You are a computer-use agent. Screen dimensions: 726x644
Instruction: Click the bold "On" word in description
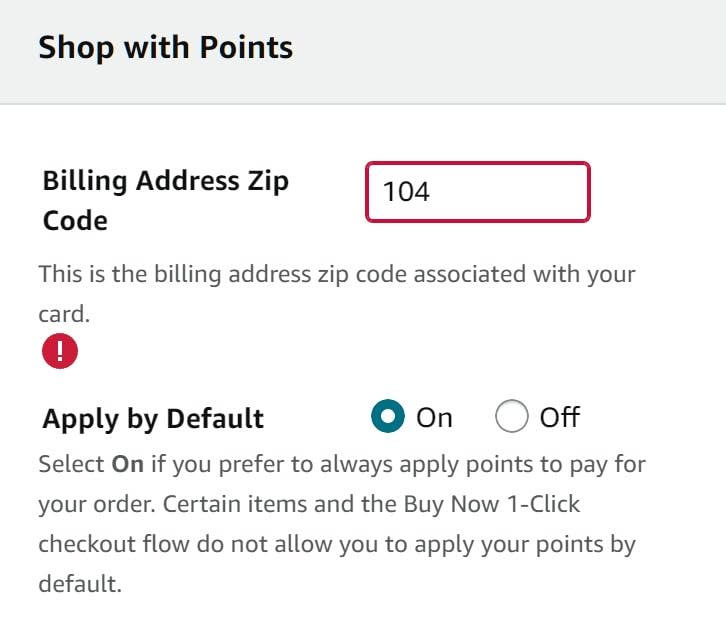(127, 465)
